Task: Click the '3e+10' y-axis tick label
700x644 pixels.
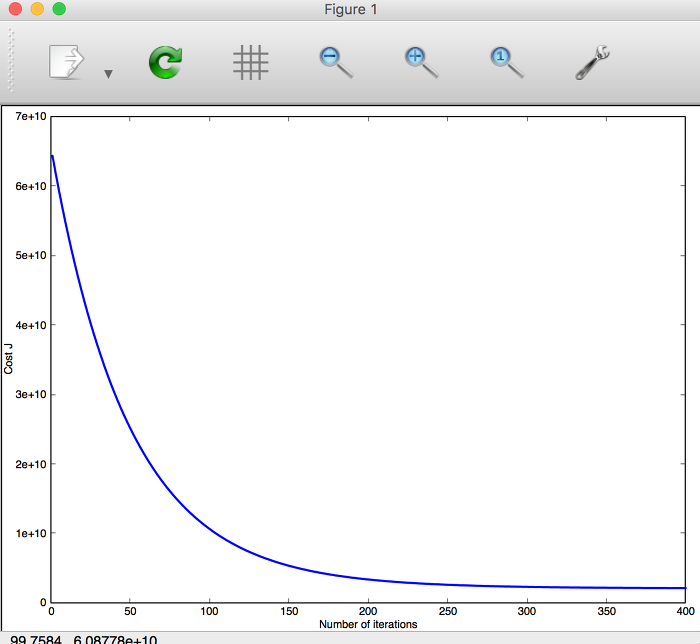Action: (x=31, y=395)
